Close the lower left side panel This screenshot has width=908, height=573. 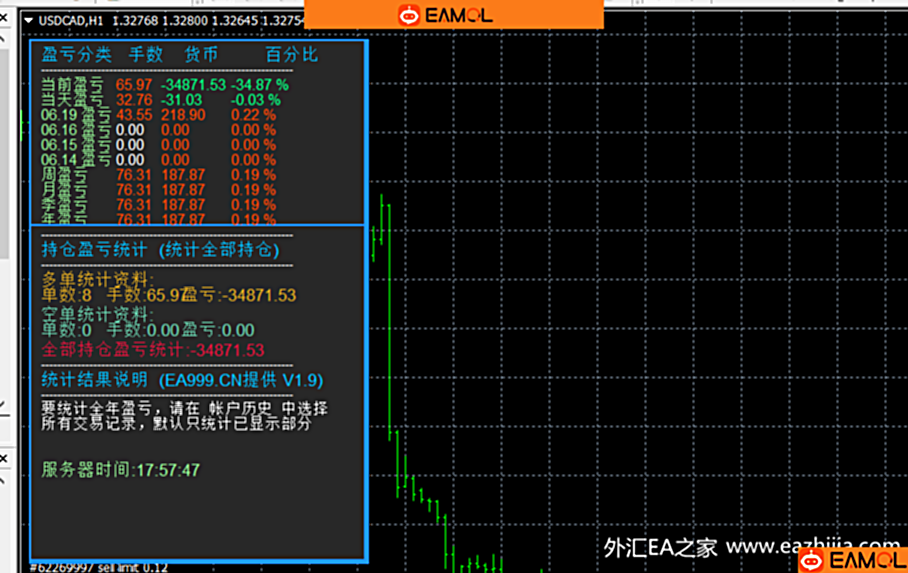(4, 458)
